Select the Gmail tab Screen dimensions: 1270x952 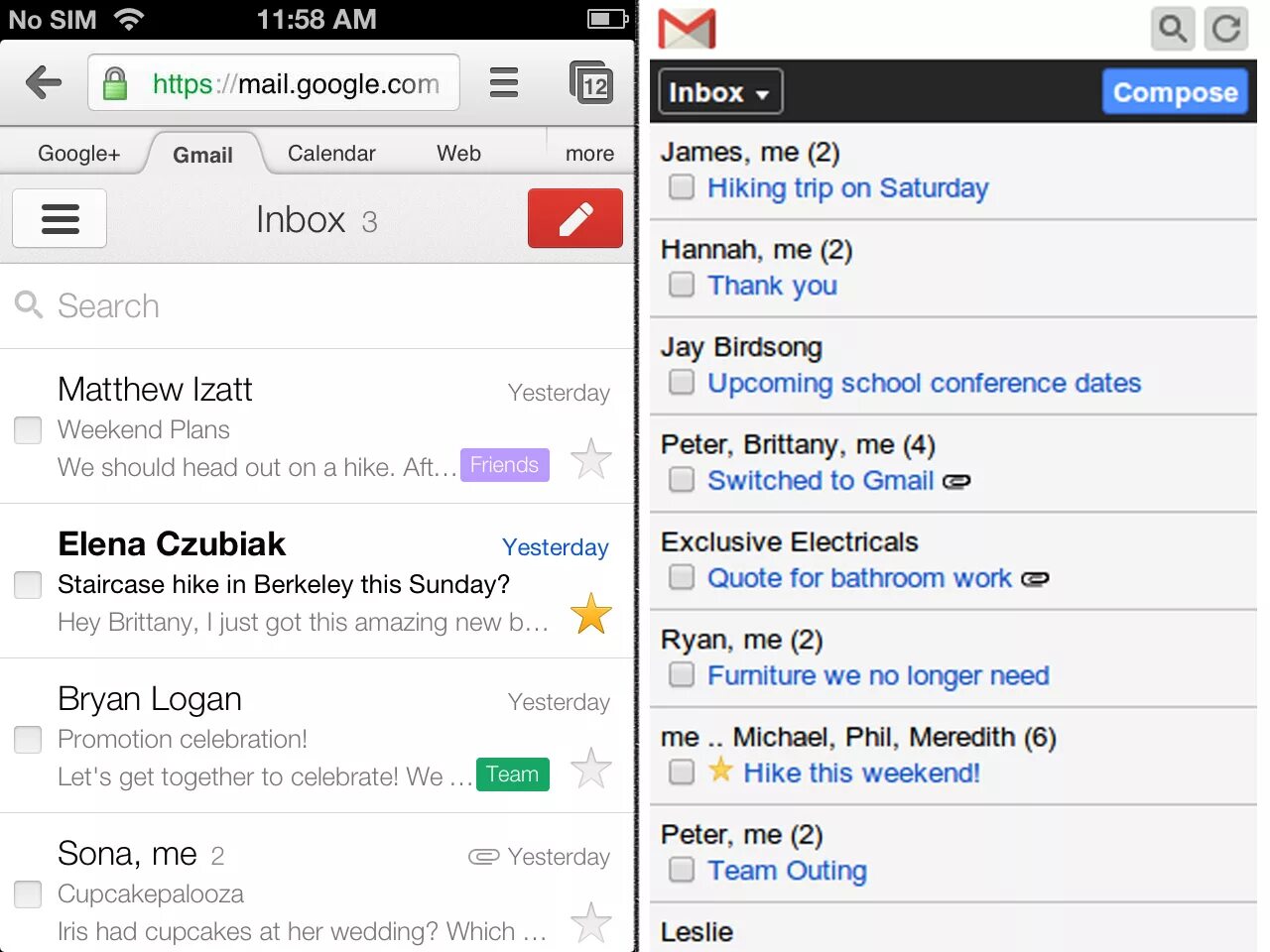pyautogui.click(x=203, y=154)
